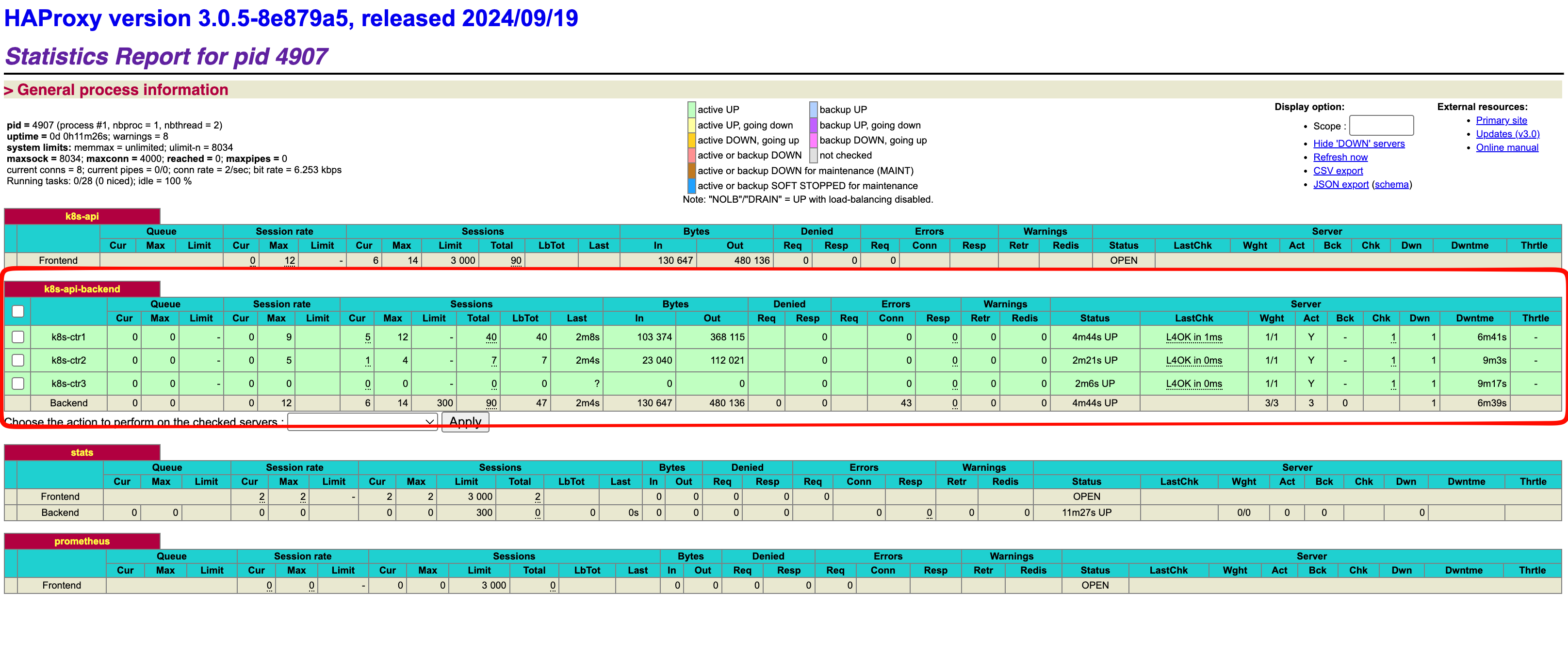Click the backup UP blue legend swatch
The width and height of the screenshot is (1568, 672).
coord(813,110)
